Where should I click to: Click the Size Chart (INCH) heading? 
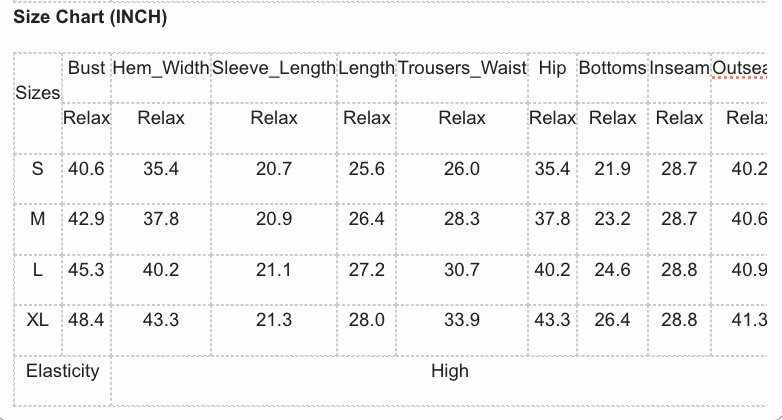(90, 18)
